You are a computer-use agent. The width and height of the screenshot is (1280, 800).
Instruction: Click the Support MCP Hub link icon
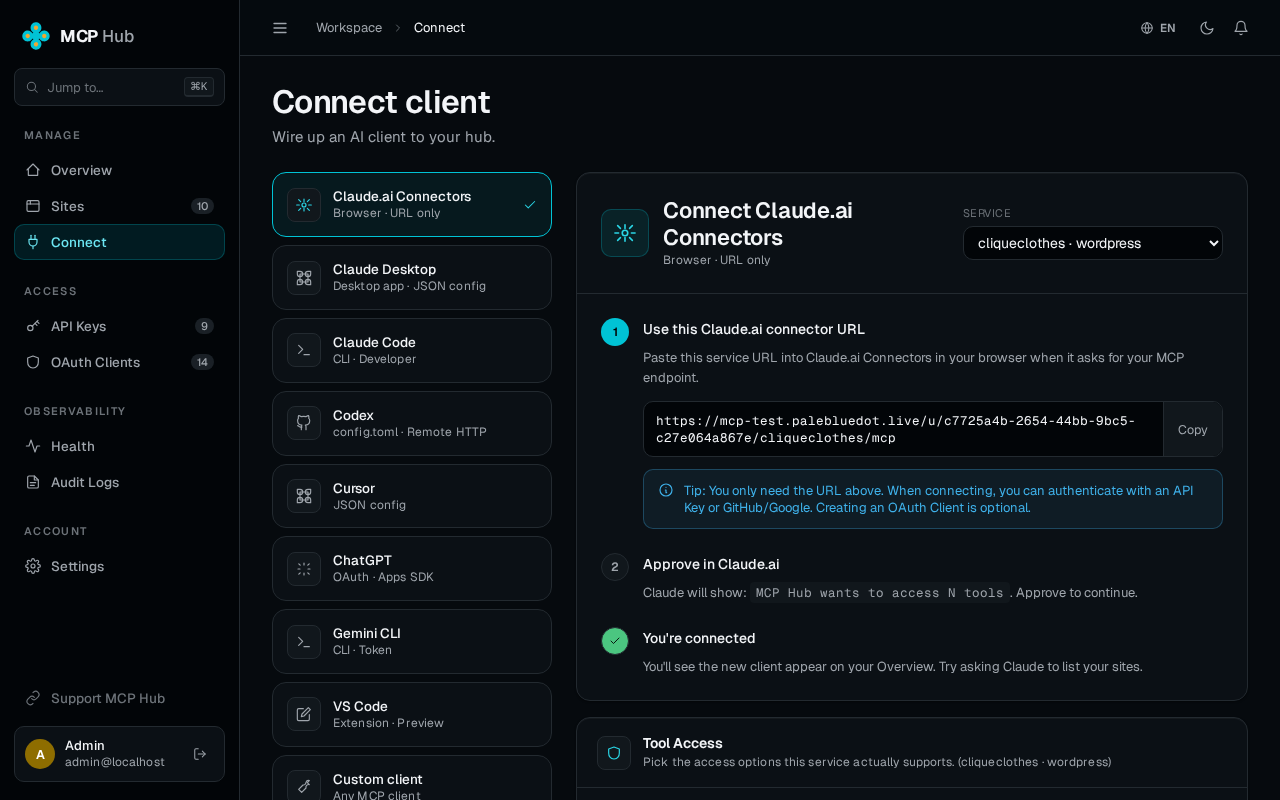[x=33, y=698]
